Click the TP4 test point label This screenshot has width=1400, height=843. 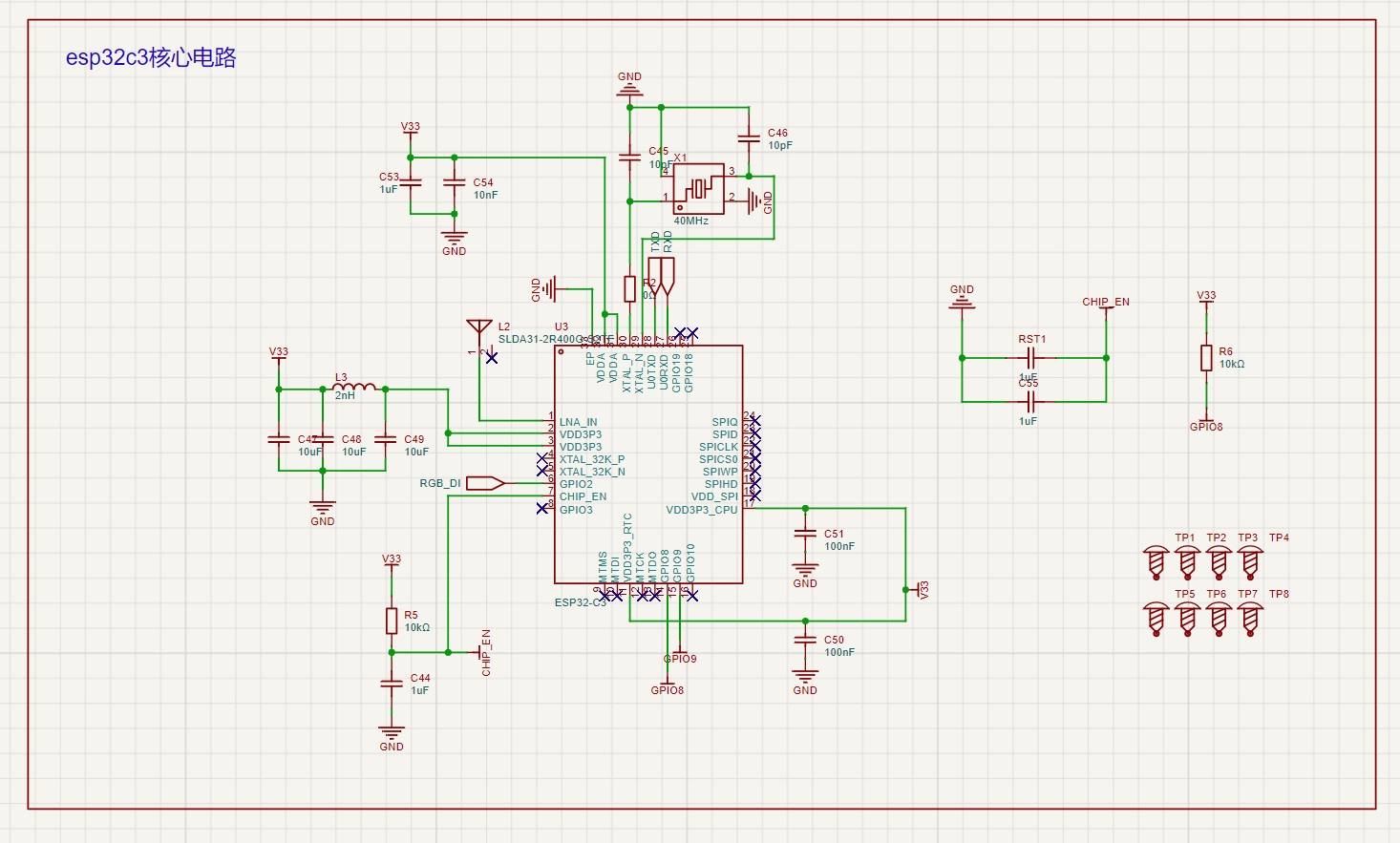[x=1279, y=537]
